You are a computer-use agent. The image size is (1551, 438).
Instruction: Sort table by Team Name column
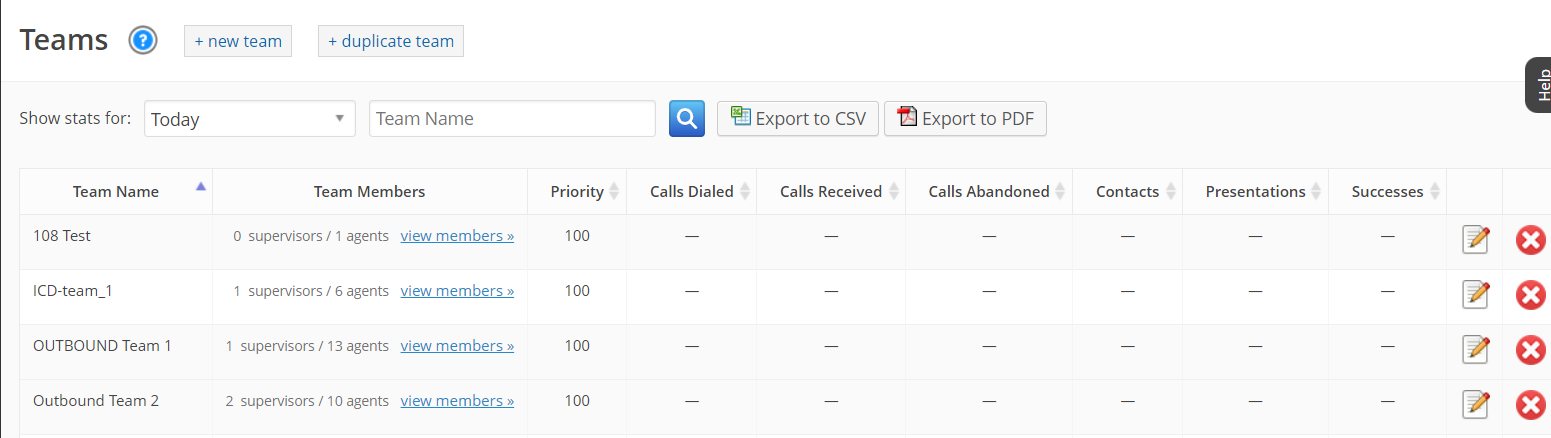(x=116, y=192)
